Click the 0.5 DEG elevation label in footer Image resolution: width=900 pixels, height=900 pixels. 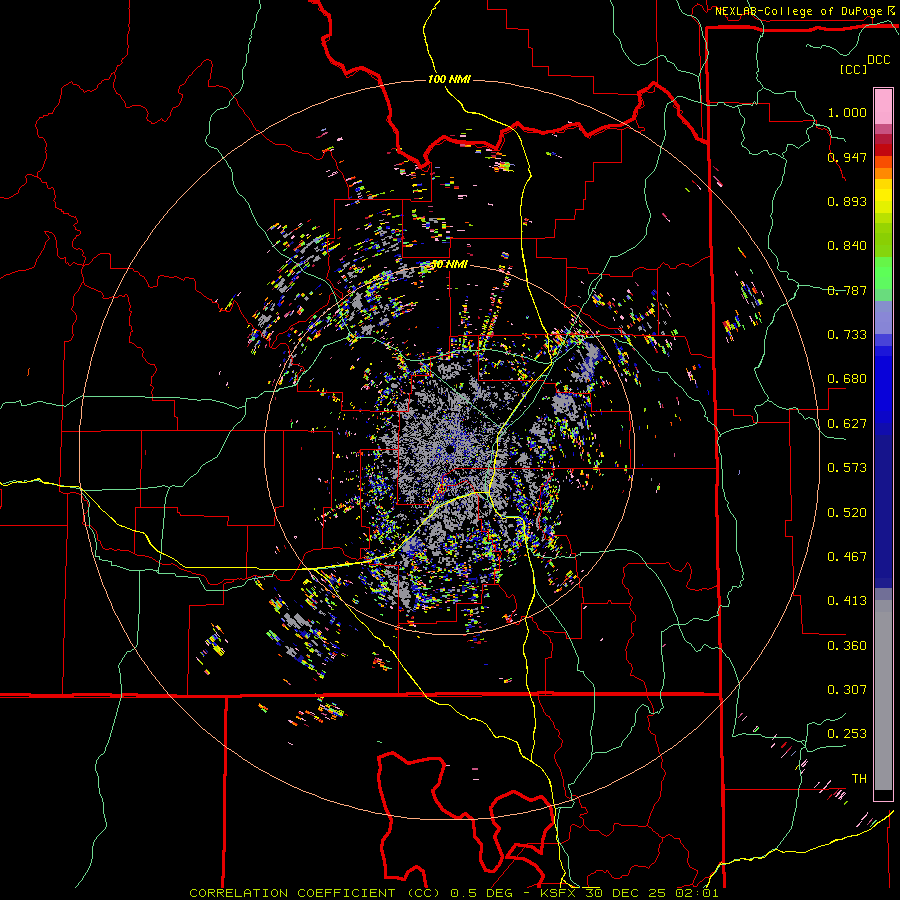point(481,893)
